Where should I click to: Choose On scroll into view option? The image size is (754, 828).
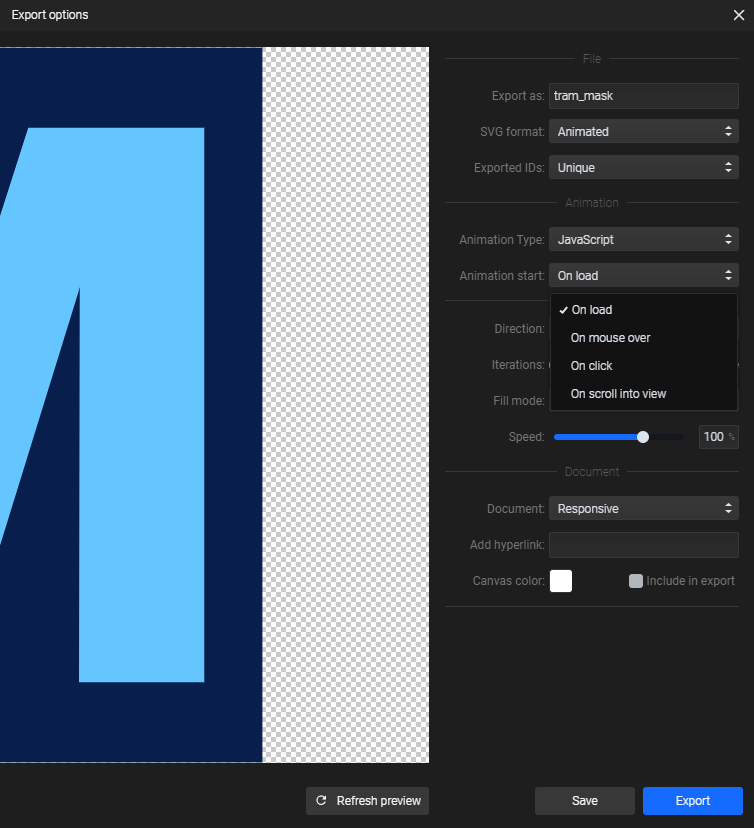coord(618,394)
